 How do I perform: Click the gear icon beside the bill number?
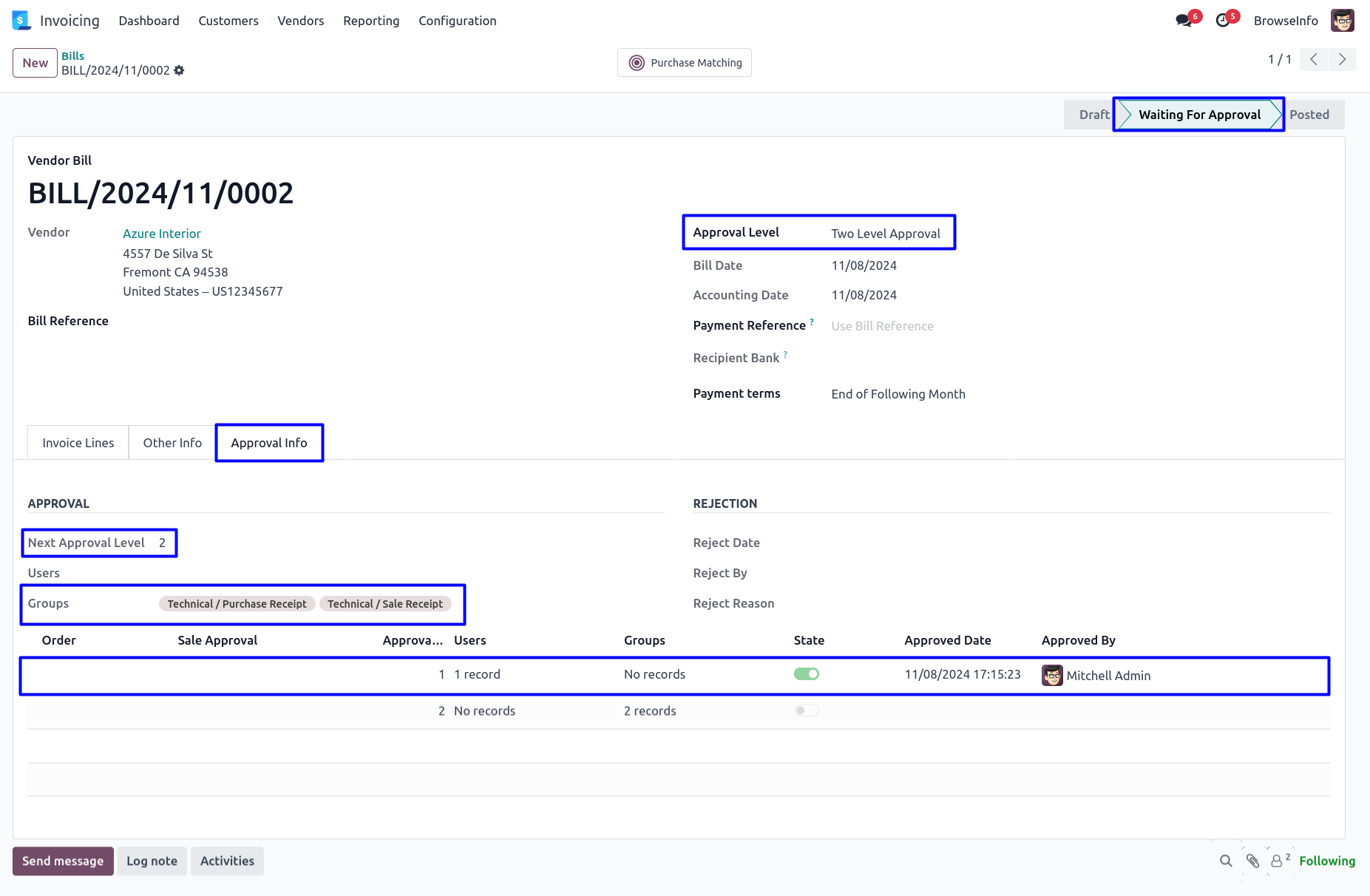click(179, 71)
